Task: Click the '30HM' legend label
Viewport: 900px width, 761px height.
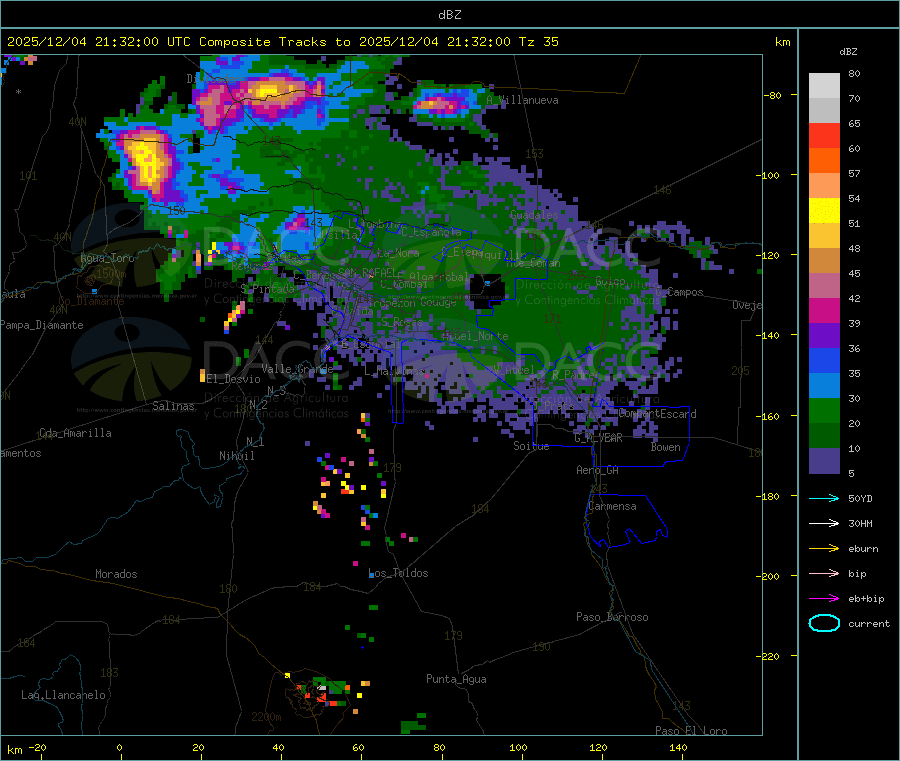Action: tap(860, 523)
